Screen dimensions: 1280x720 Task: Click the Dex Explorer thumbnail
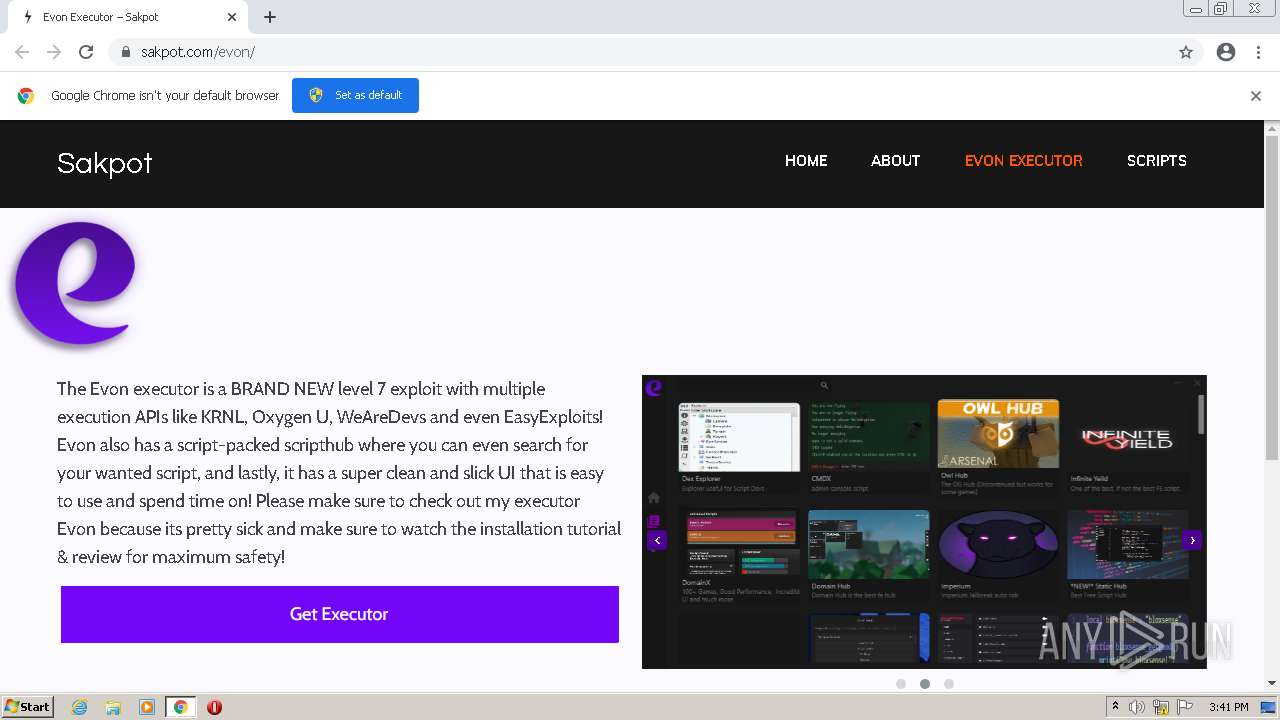click(x=739, y=436)
